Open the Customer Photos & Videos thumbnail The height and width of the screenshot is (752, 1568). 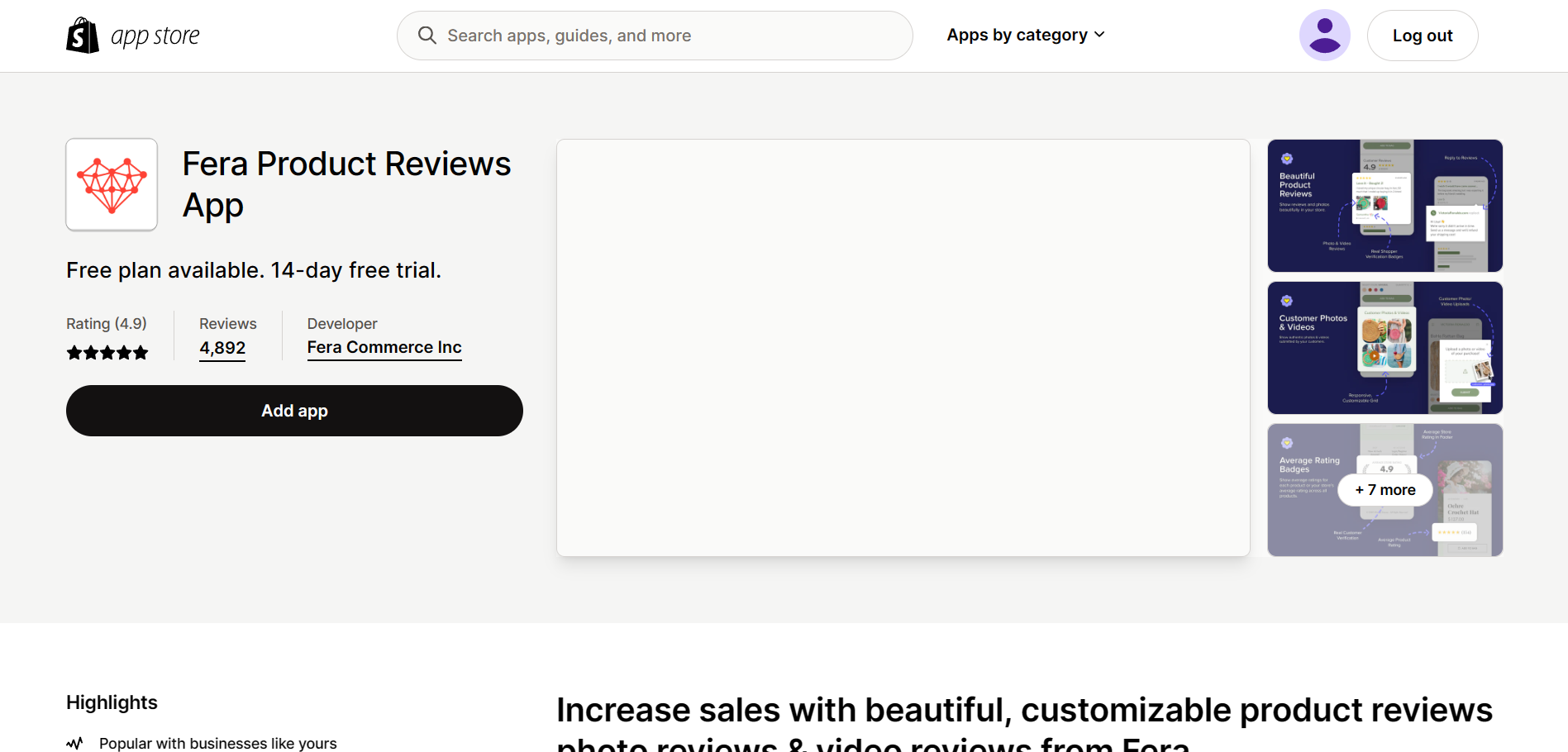[1385, 348]
